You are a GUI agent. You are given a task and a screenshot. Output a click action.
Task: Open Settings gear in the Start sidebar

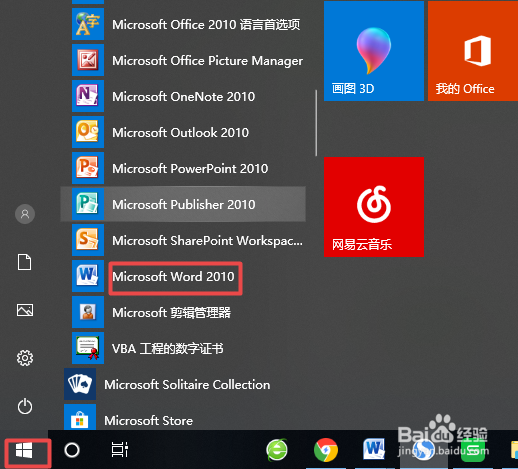pos(25,358)
